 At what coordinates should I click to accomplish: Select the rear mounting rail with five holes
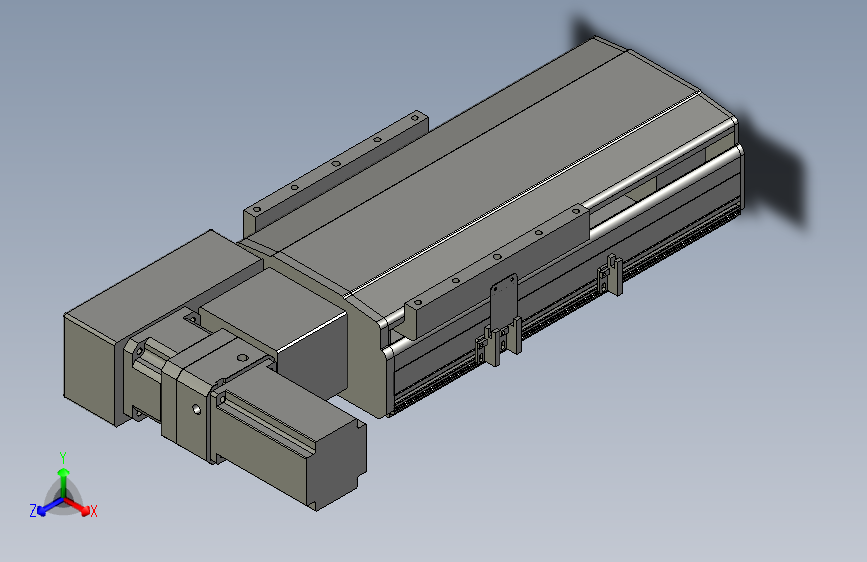click(336, 174)
